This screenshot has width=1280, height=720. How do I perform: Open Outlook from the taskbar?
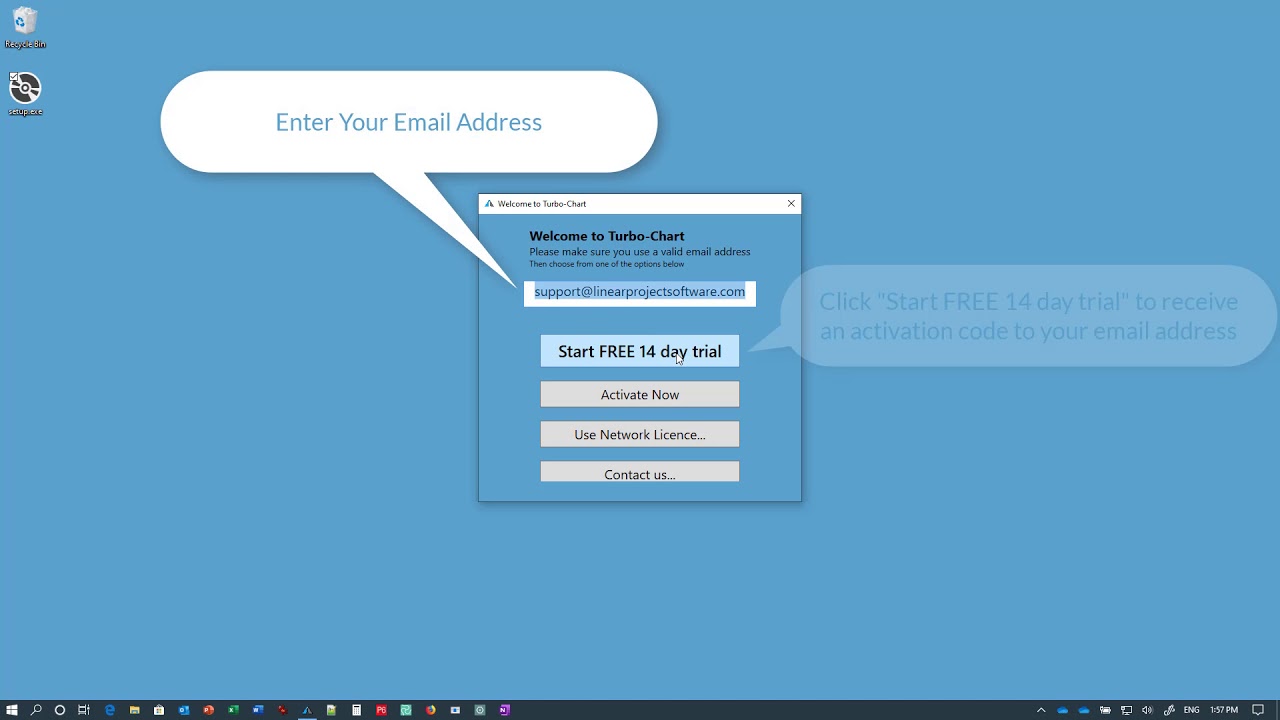[184, 710]
